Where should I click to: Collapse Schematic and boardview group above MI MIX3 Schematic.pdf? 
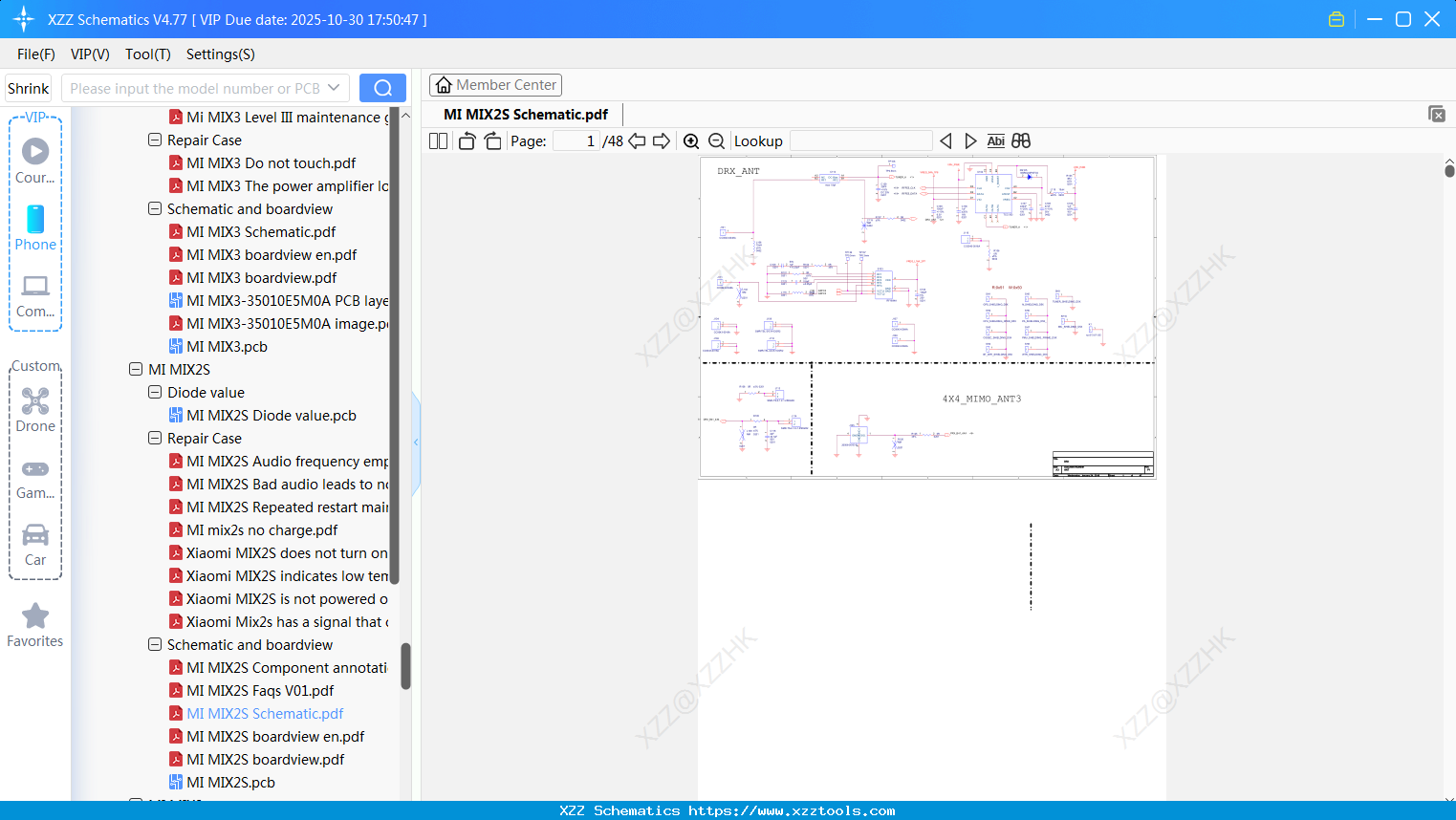point(155,208)
